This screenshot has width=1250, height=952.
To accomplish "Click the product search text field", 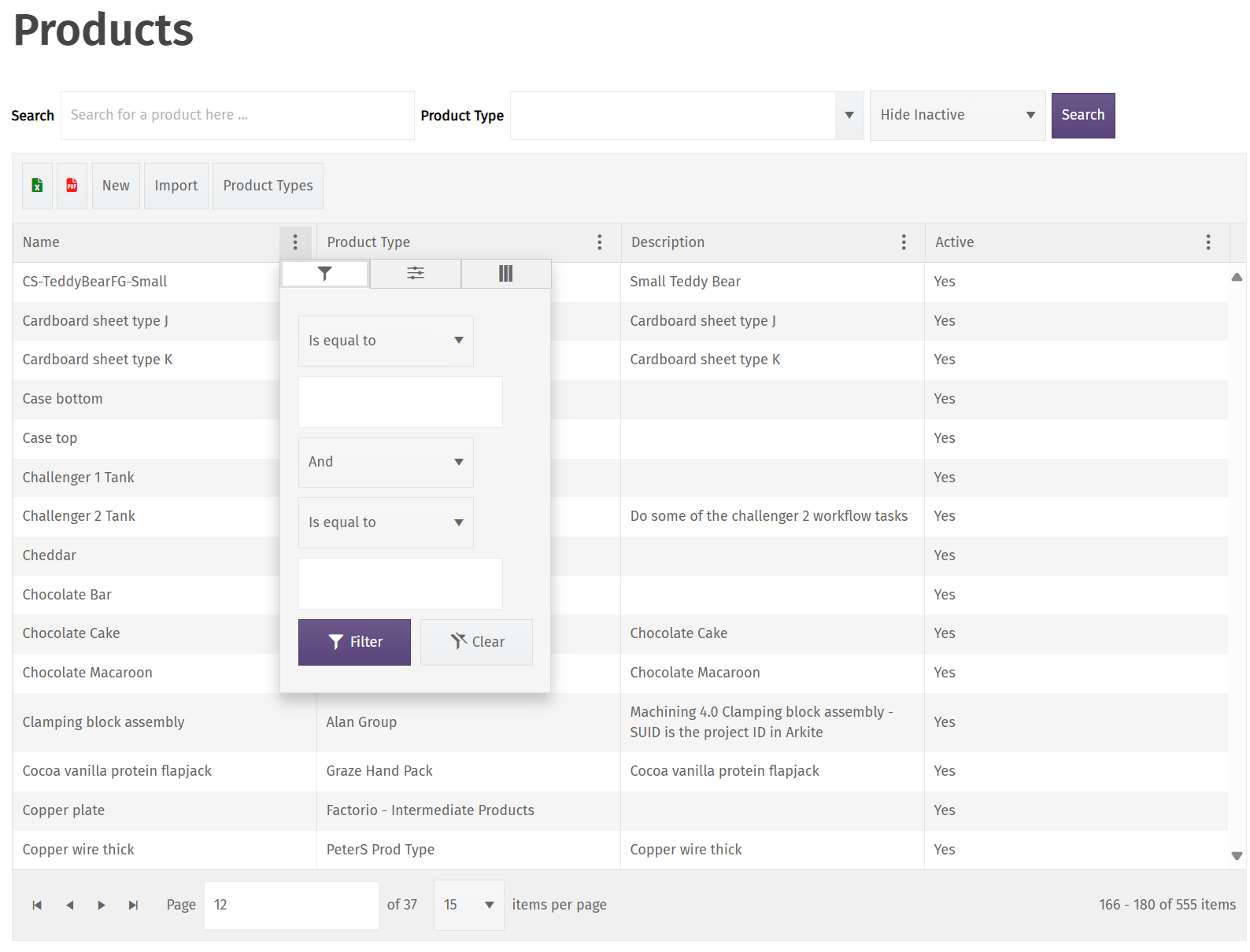I will click(x=237, y=115).
